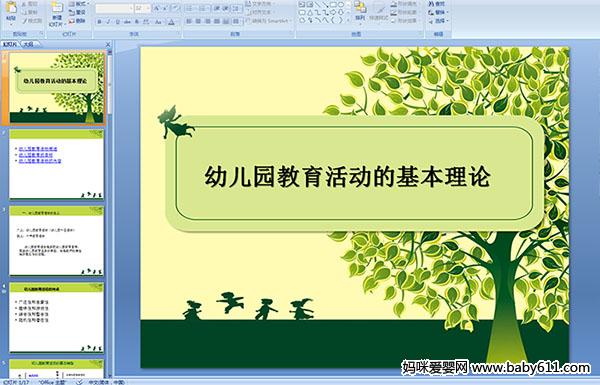Click the New Slide icon
600x385 pixels.
pos(57,8)
